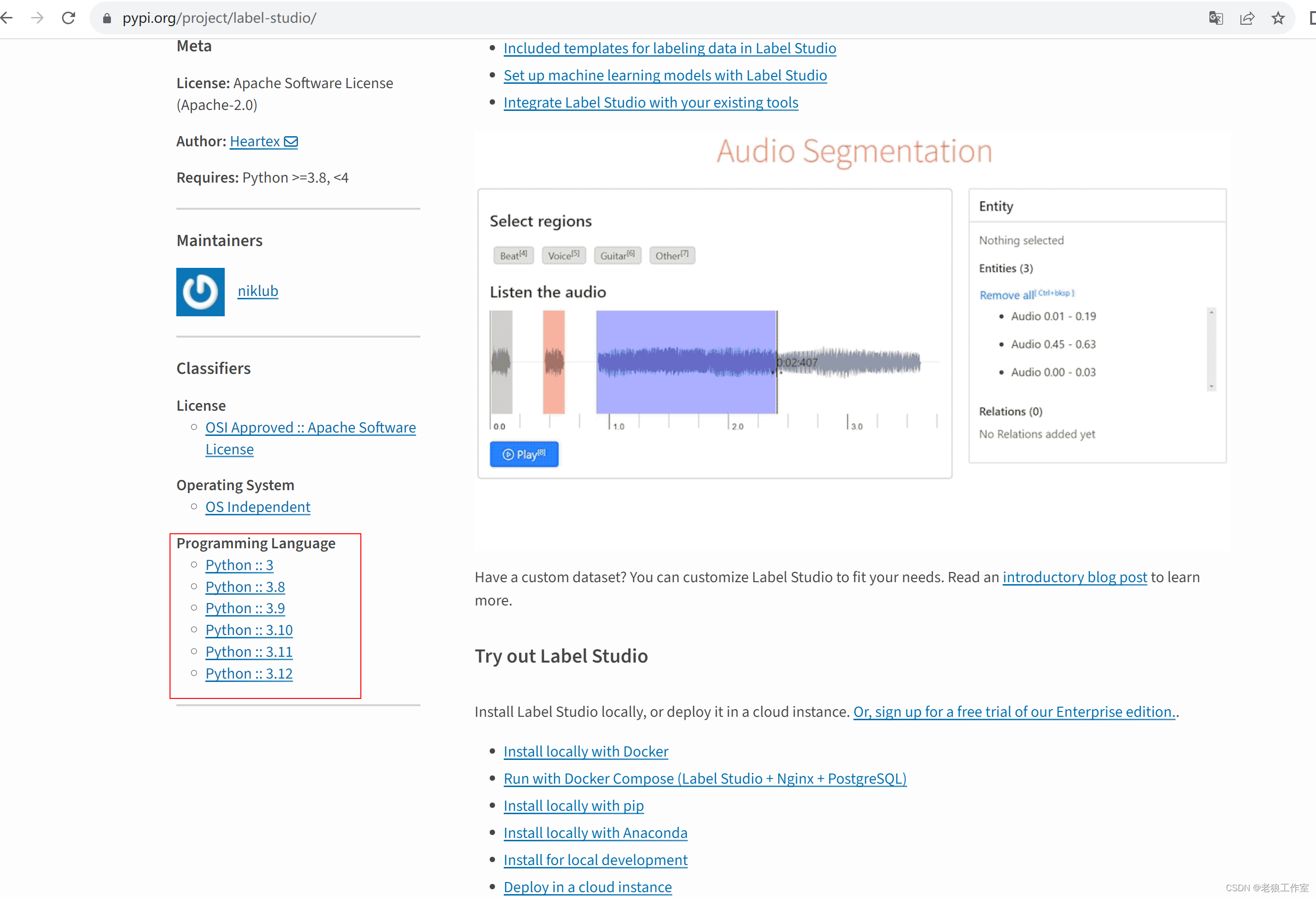The height and width of the screenshot is (897, 1316).
Task: Open niklub maintainer profile link
Action: point(258,291)
